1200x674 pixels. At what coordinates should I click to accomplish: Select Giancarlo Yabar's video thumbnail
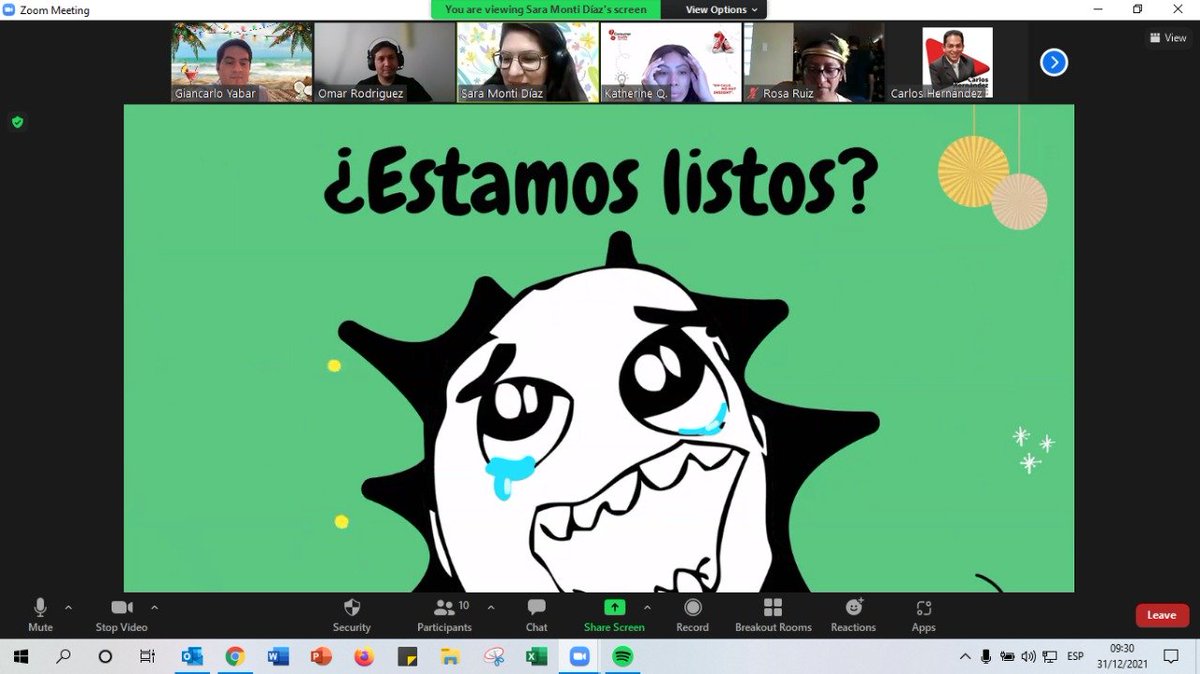pyautogui.click(x=241, y=63)
